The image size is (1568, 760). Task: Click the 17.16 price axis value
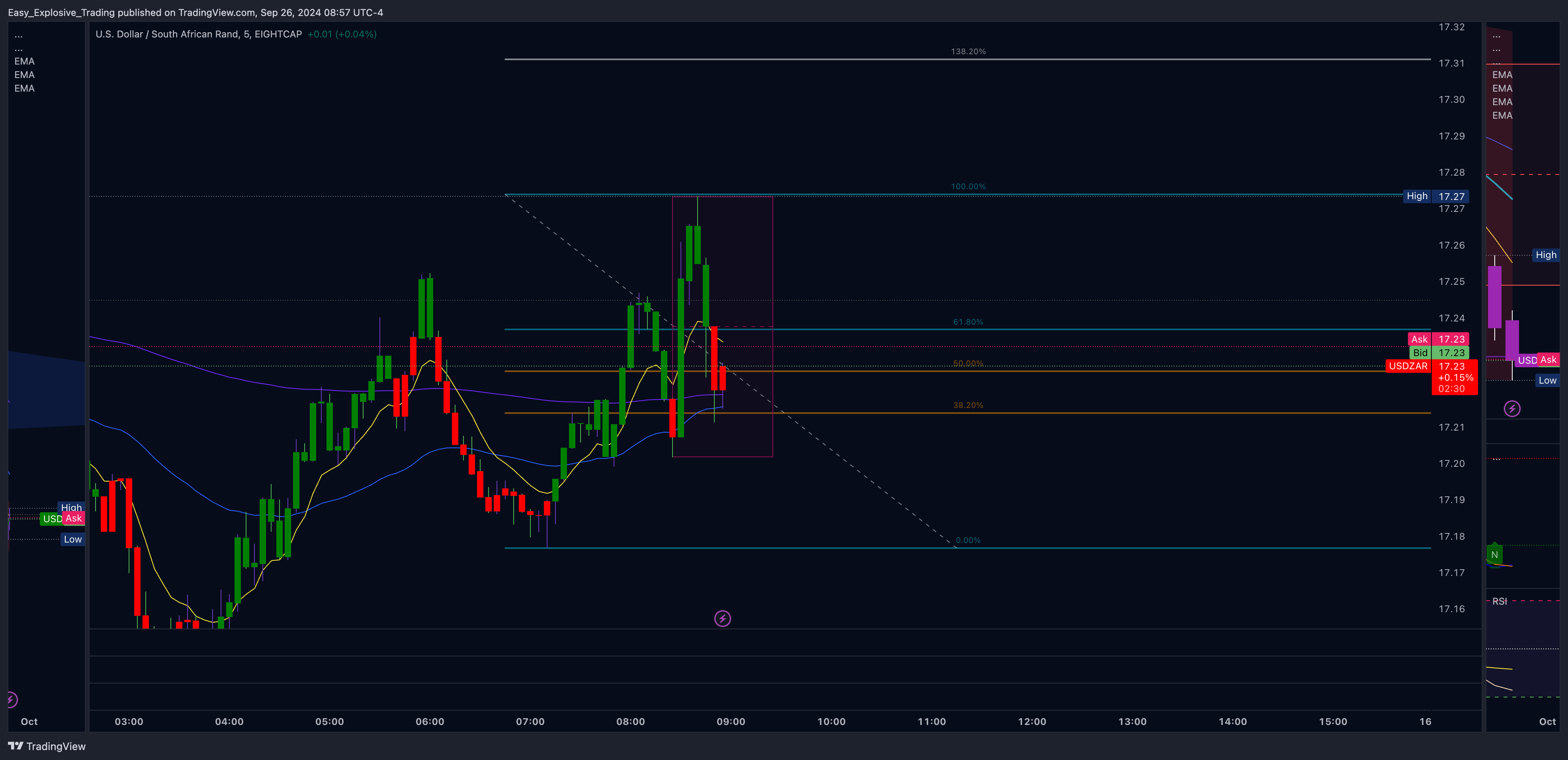[x=1451, y=609]
